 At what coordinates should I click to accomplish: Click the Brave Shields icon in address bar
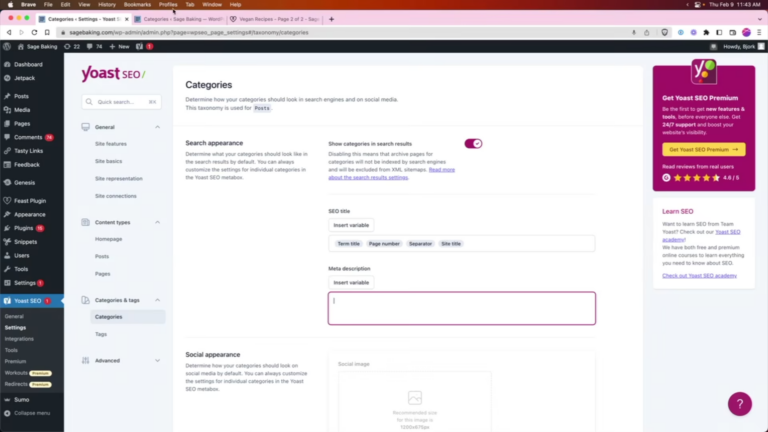tap(665, 32)
